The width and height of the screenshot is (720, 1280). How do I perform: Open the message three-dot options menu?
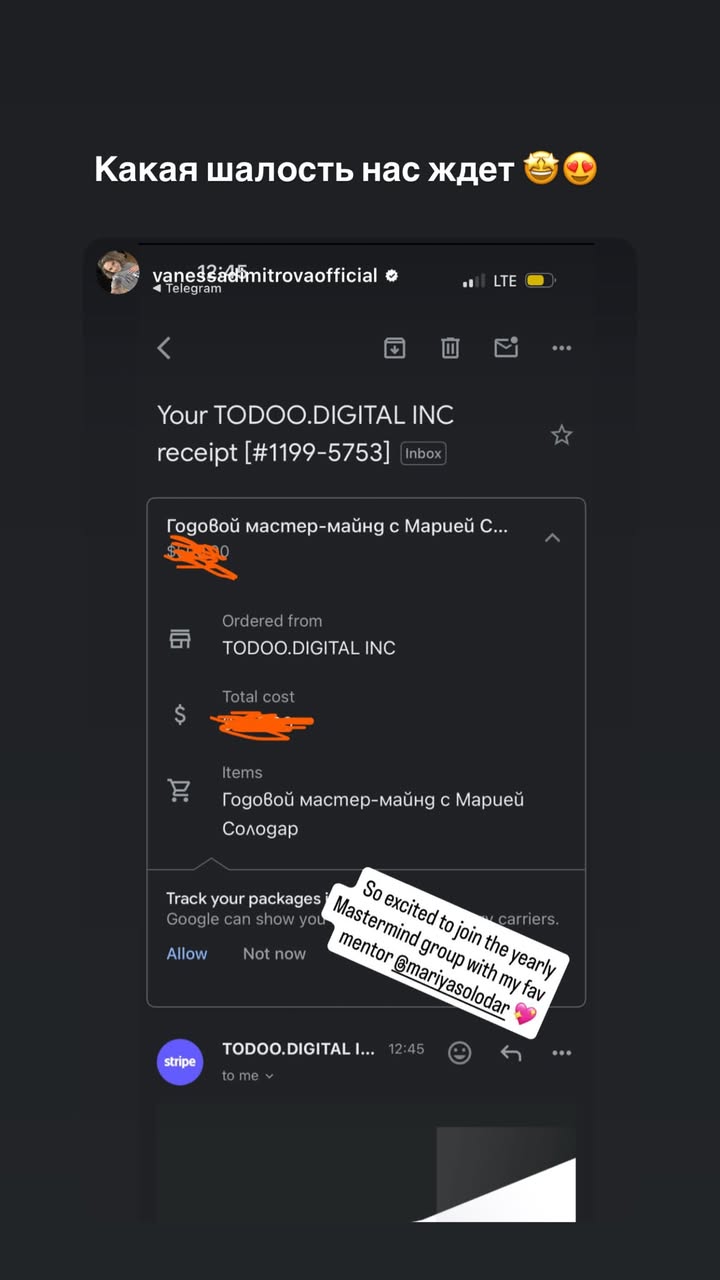point(562,1053)
